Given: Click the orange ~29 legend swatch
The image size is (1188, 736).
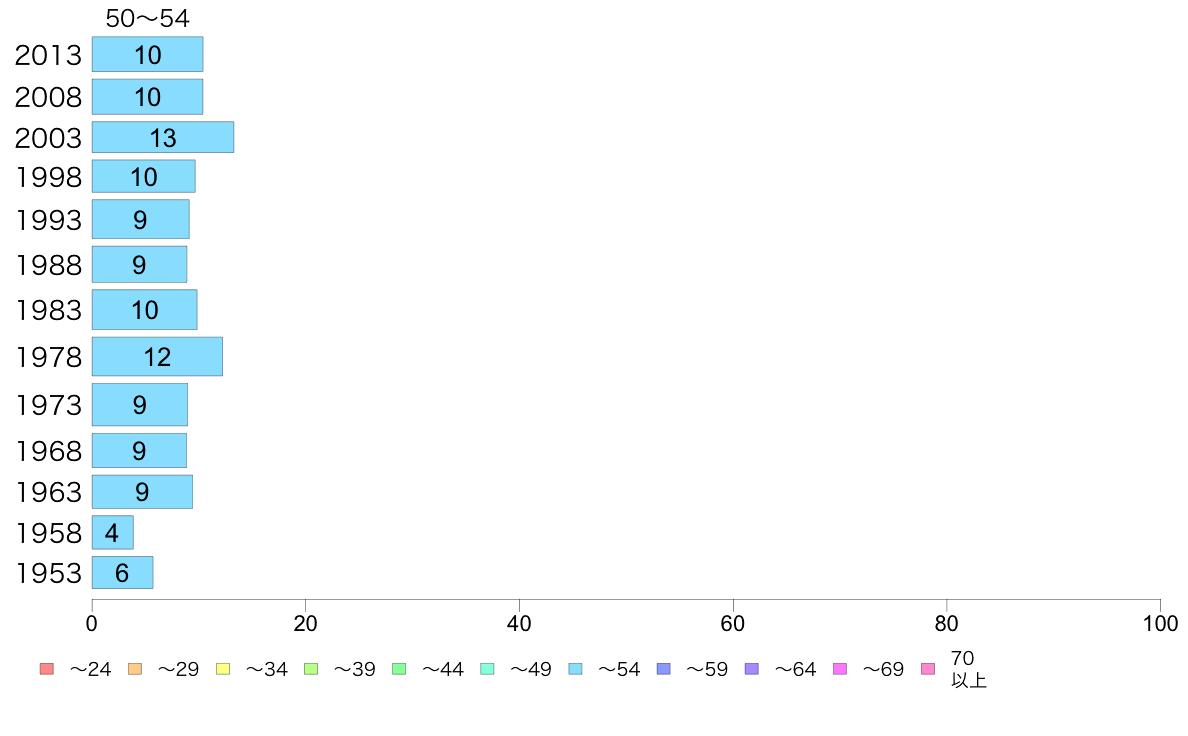Looking at the screenshot, I should 135,669.
